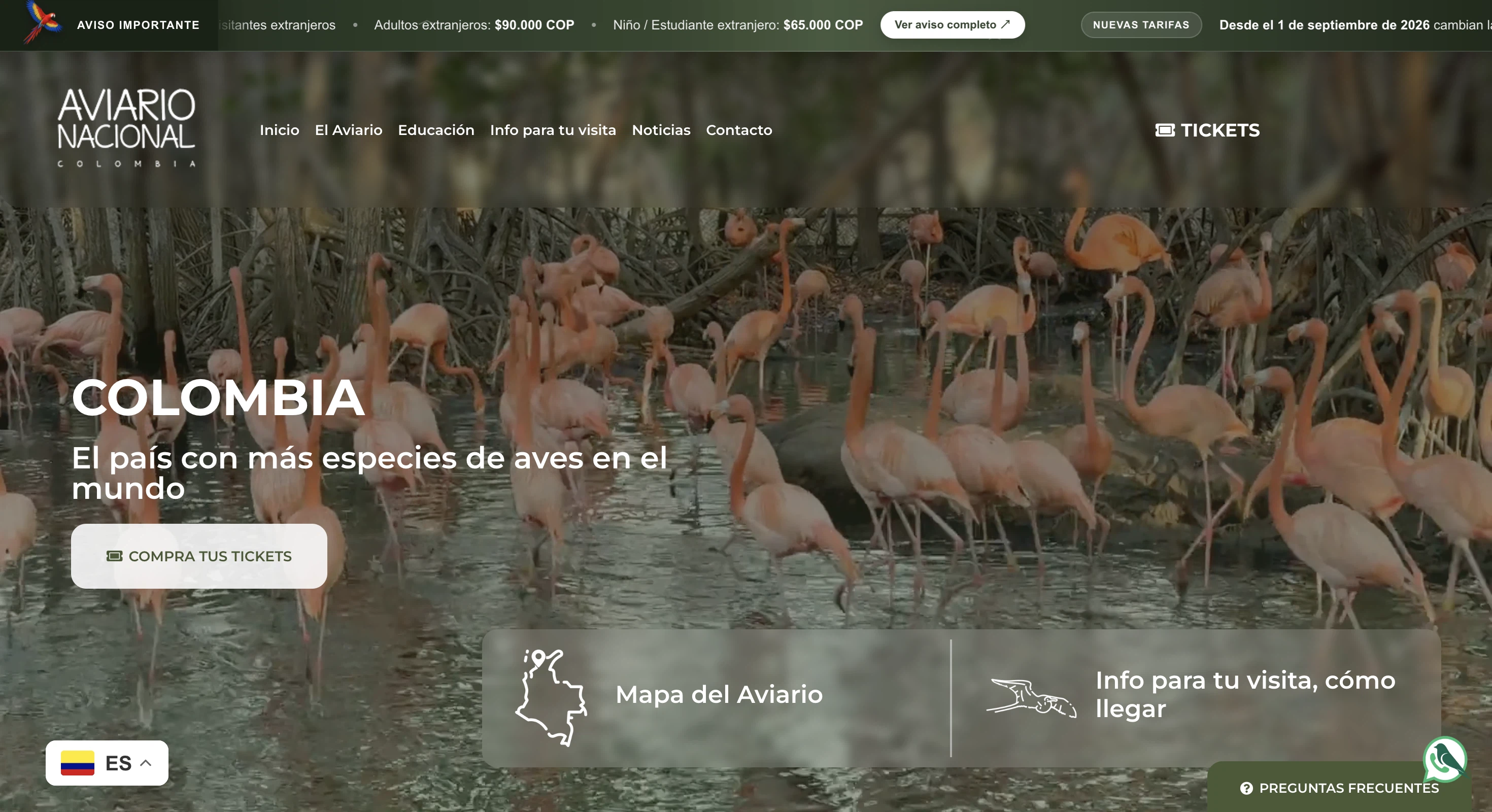
Task: Open PREGUNTAS FRECUENTES tab
Action: click(x=1340, y=788)
